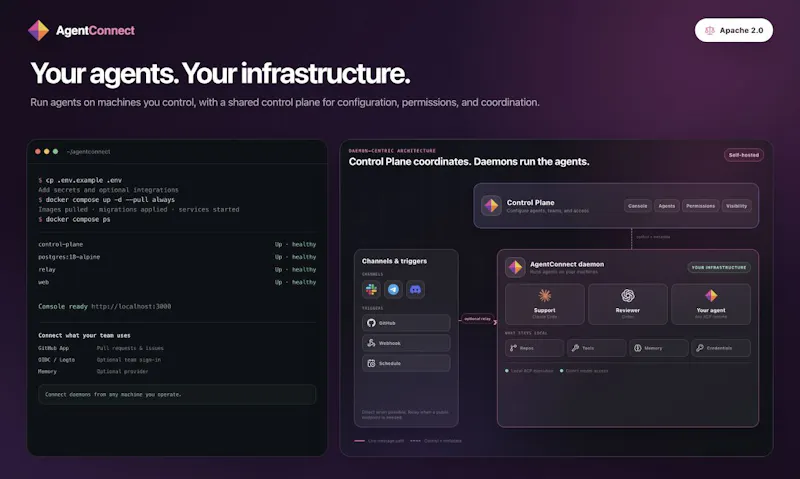Click the AgentConnect logo in the header
The image size is (800, 479).
click(x=82, y=31)
